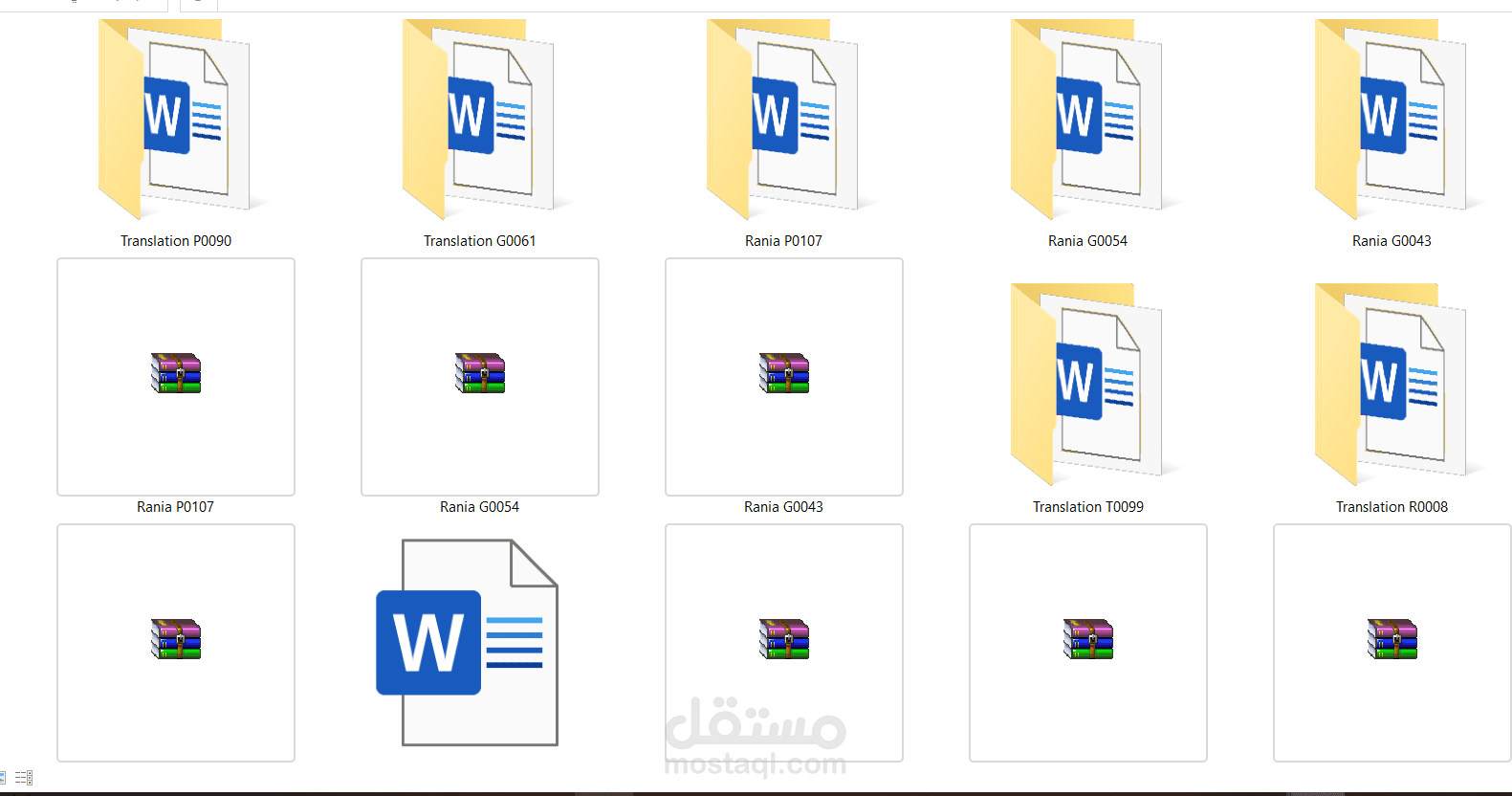Image resolution: width=1512 pixels, height=796 pixels.
Task: Click the 'Rania G0043' folder name label
Action: (1392, 241)
